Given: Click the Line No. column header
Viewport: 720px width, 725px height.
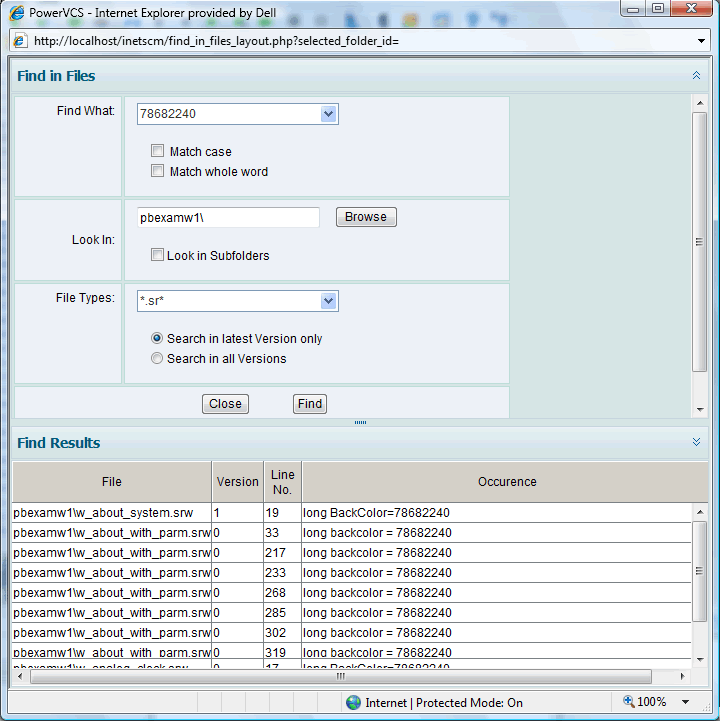Looking at the screenshot, I should (283, 482).
